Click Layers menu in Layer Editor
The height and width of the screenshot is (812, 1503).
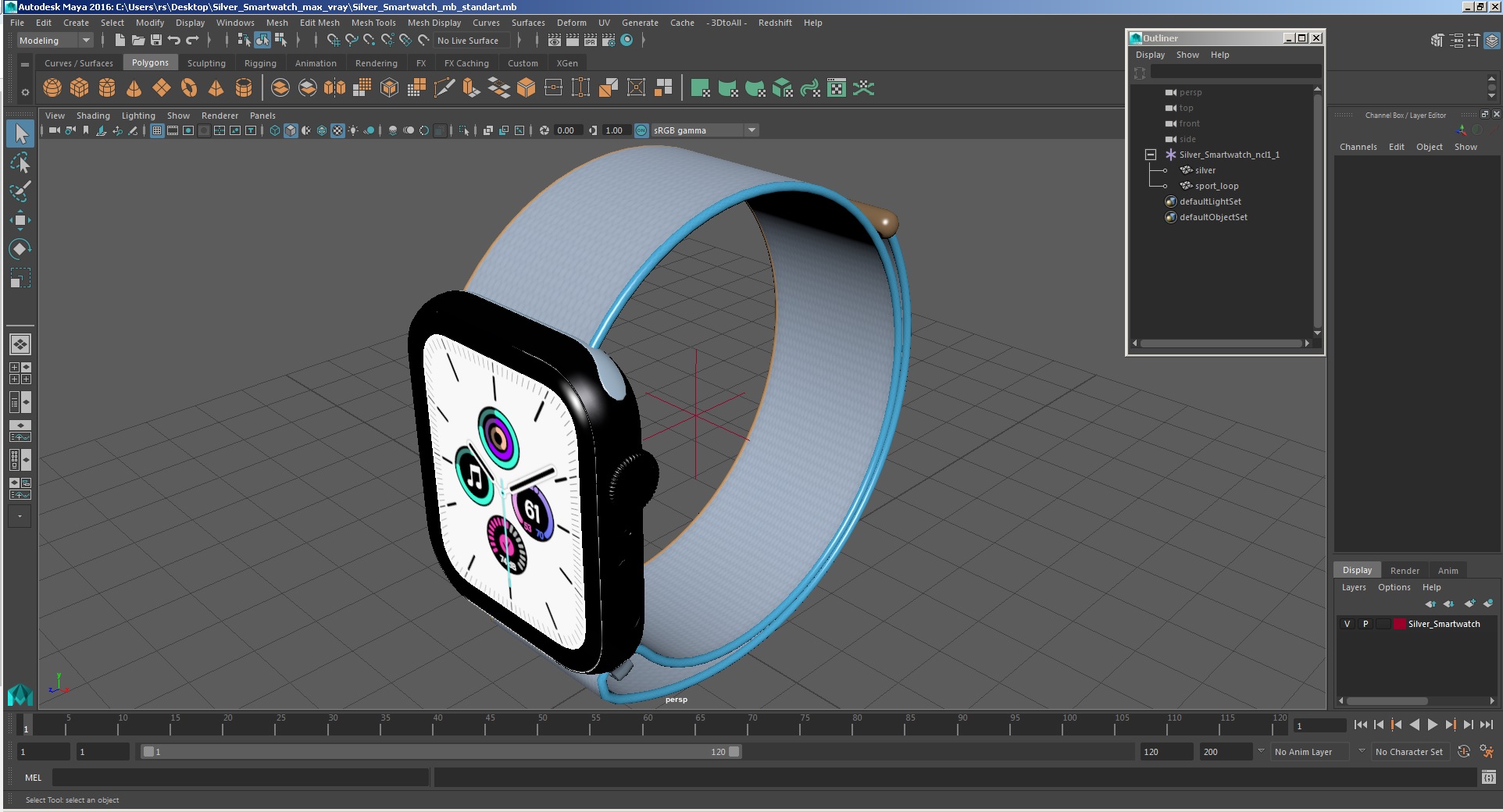(x=1354, y=587)
